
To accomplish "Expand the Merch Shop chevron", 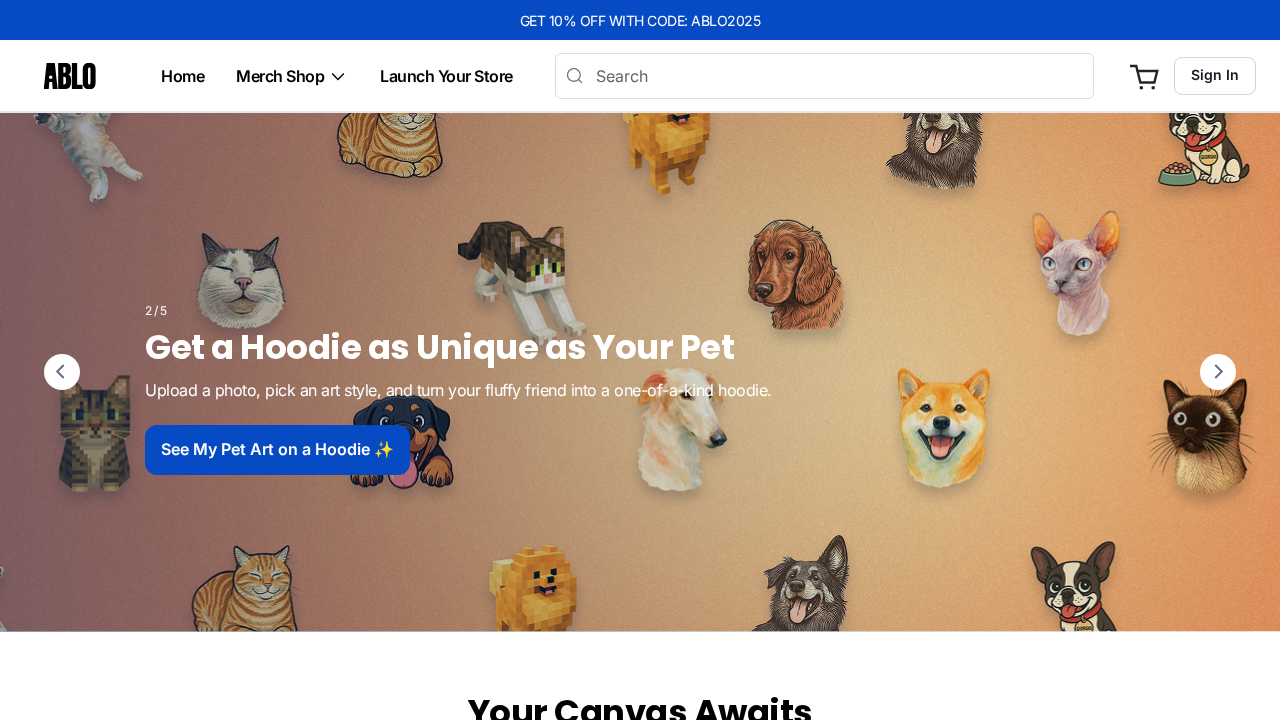I will click(x=338, y=76).
